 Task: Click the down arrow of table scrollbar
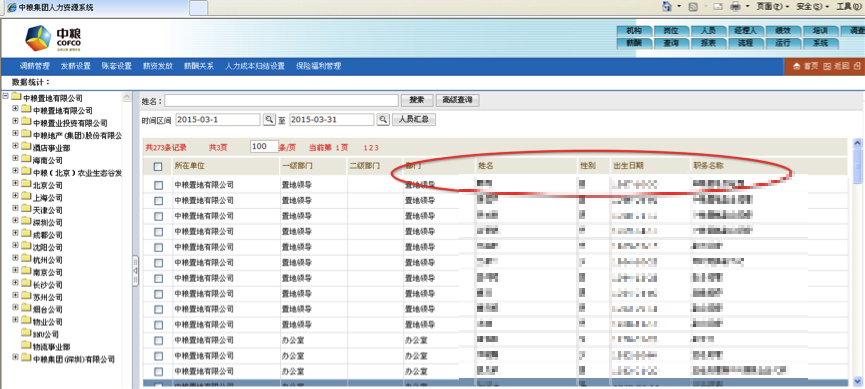[857, 381]
